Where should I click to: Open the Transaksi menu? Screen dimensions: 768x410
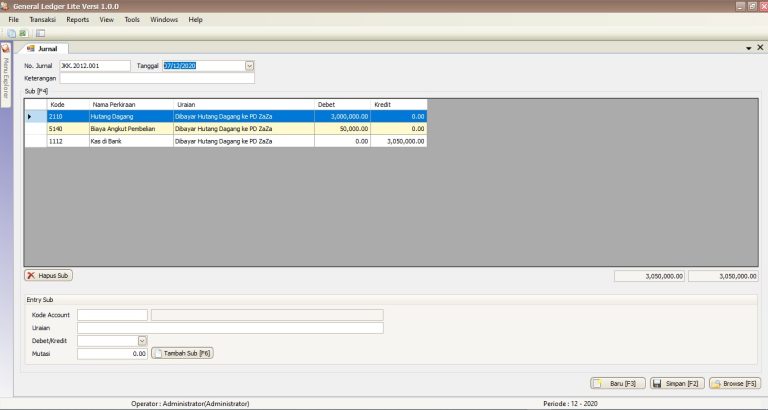pyautogui.click(x=42, y=19)
